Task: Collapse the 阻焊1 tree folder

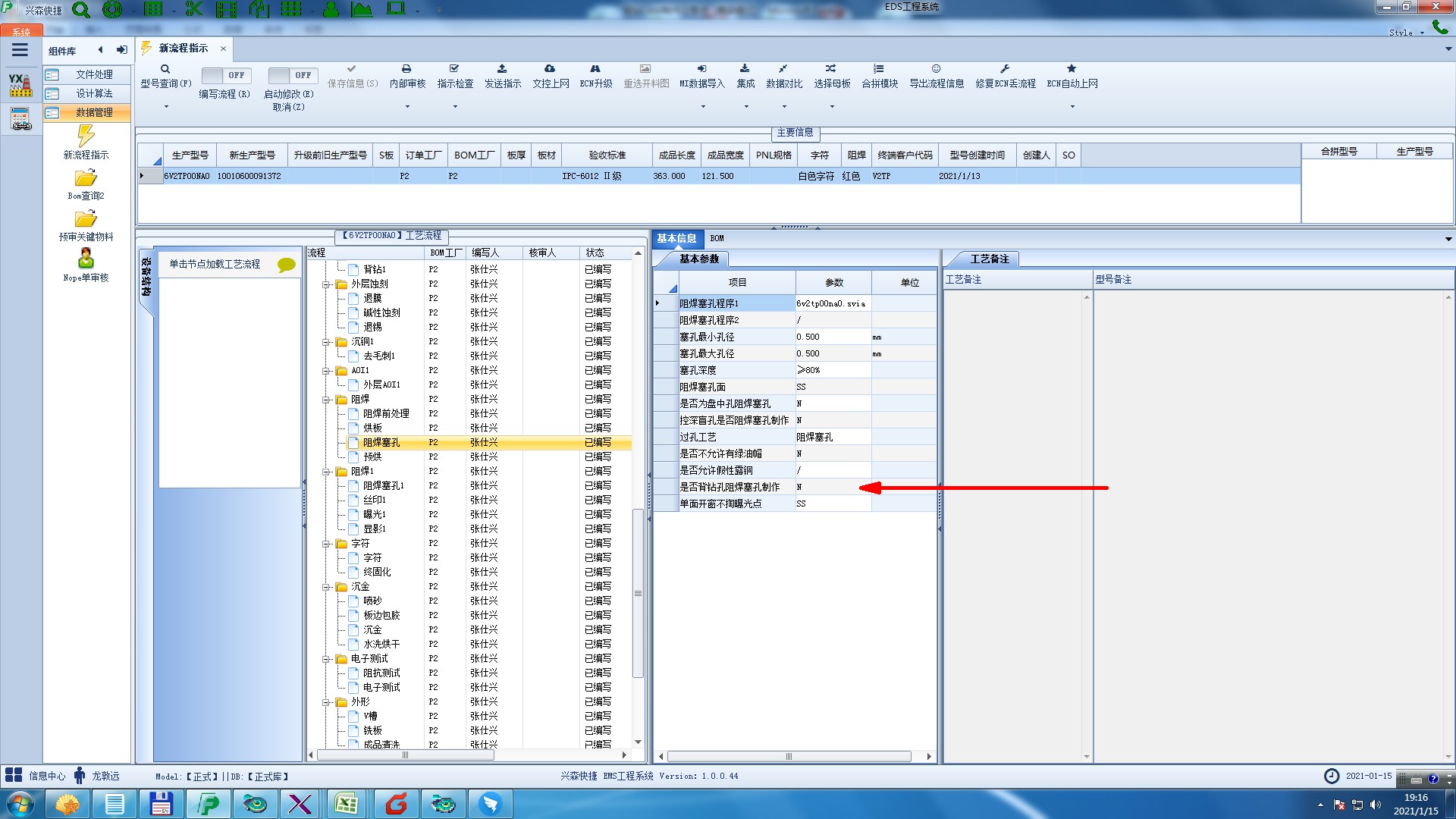Action: point(326,472)
